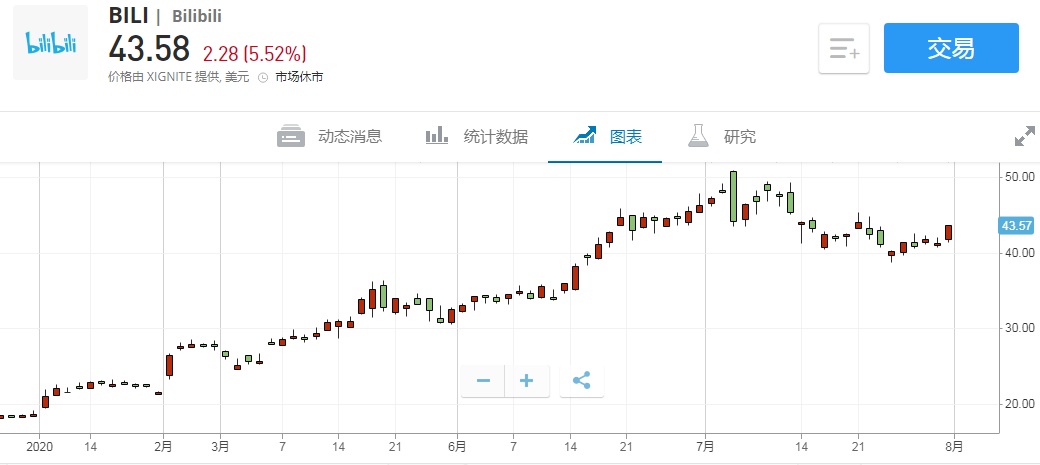Zoom in the chart with plus
Image resolution: width=1040 pixels, height=465 pixels.
click(527, 380)
